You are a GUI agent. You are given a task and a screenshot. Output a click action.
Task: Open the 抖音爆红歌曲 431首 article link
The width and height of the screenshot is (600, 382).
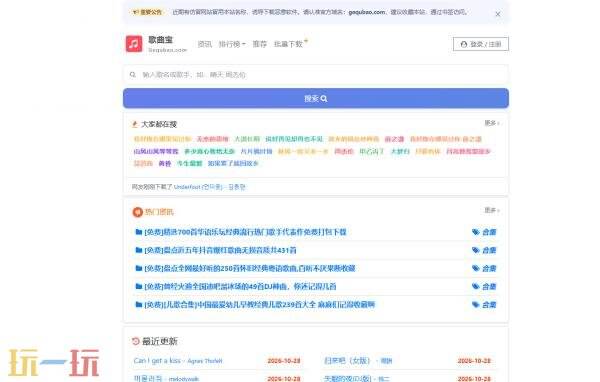point(220,250)
